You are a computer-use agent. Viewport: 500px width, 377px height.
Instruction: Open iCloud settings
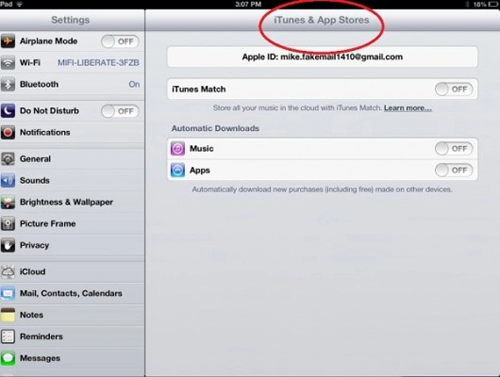coord(72,272)
